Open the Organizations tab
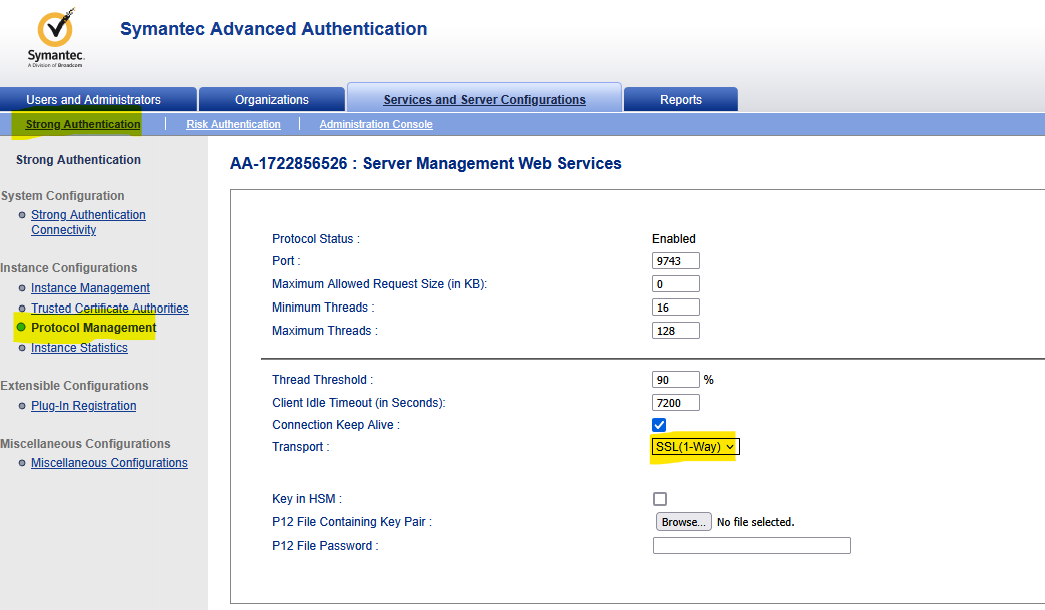This screenshot has height=610, width=1045. click(x=271, y=100)
